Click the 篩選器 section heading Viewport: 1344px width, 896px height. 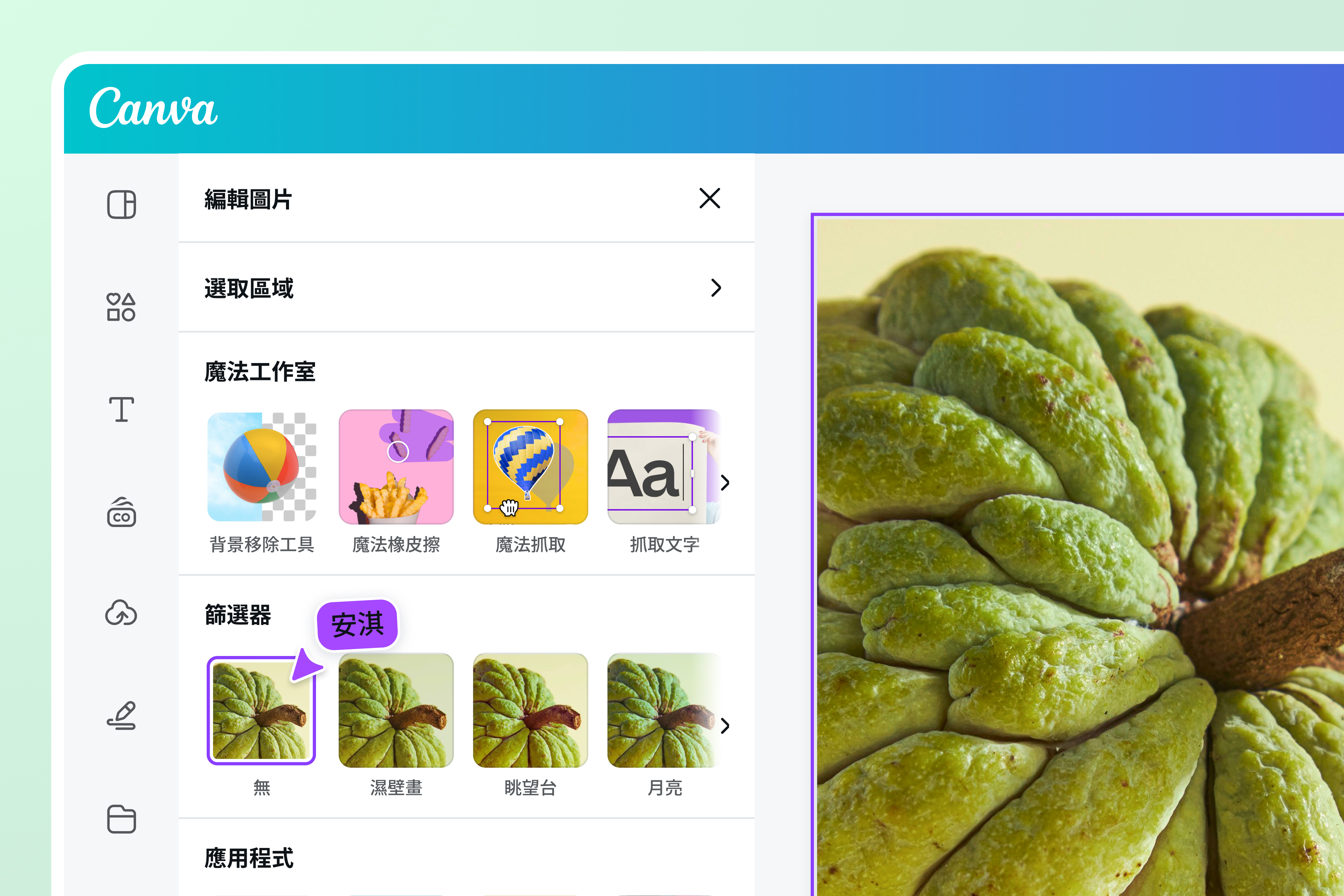coord(238,615)
